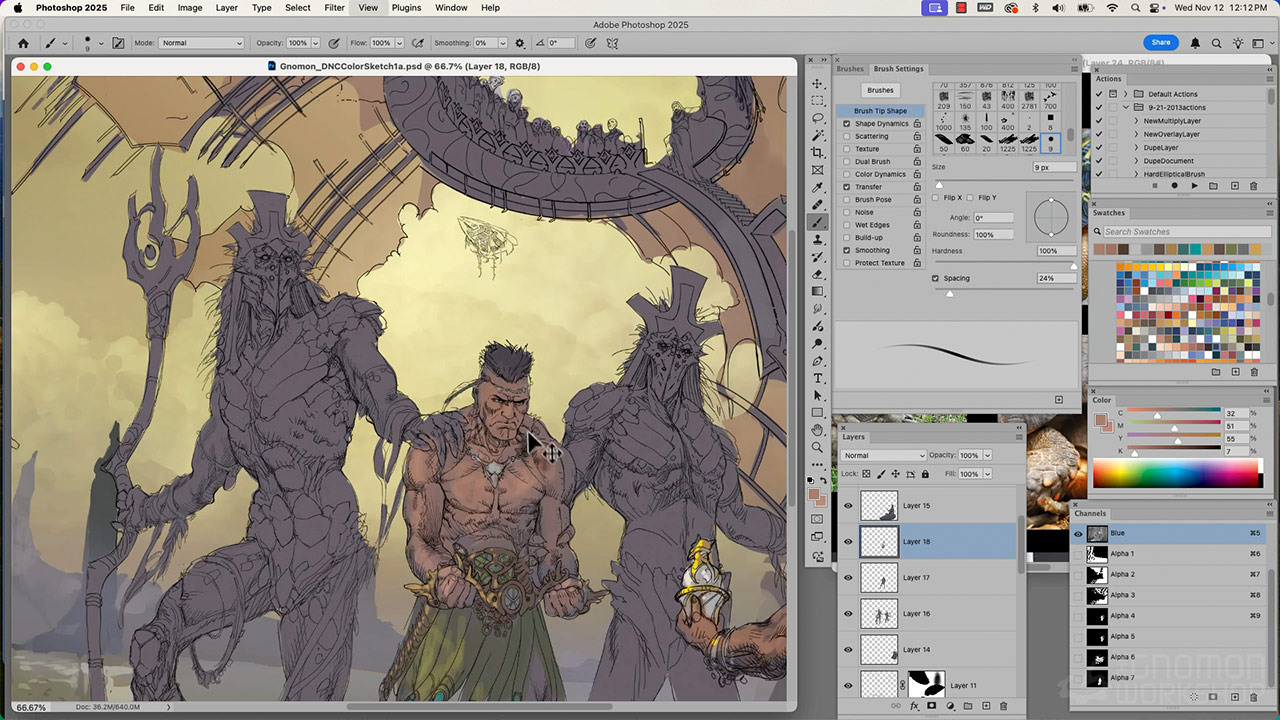Select the Move tool in the toolbar
1280x720 pixels.
coord(818,84)
